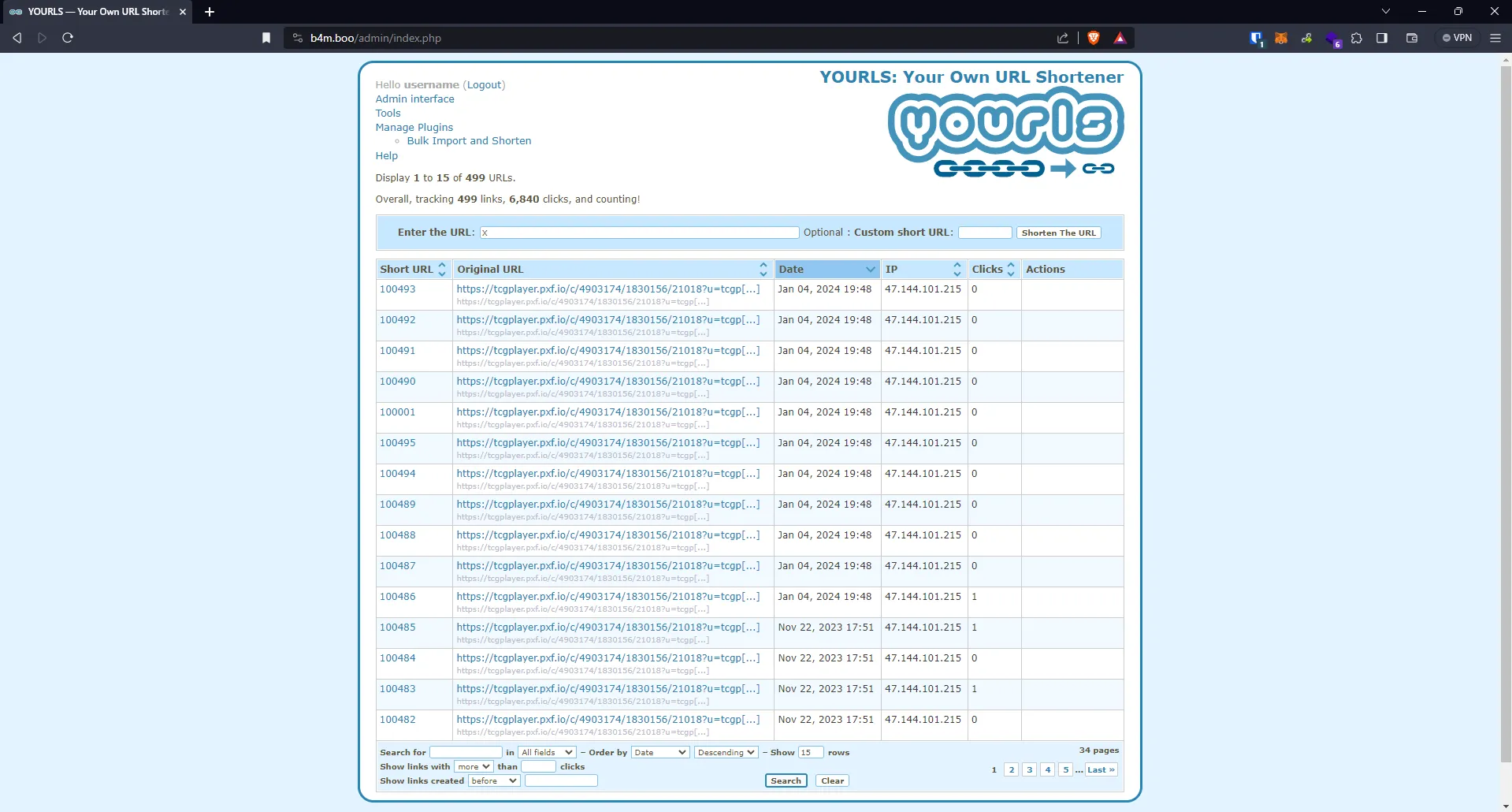This screenshot has height=812, width=1512.
Task: Open the 'All fields' search dropdown
Action: [547, 752]
